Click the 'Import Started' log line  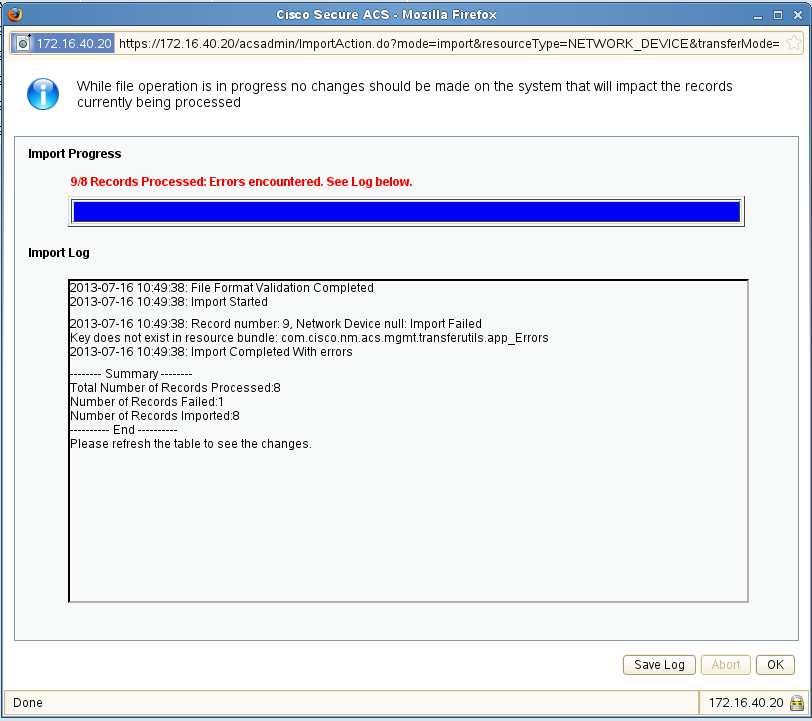169,302
